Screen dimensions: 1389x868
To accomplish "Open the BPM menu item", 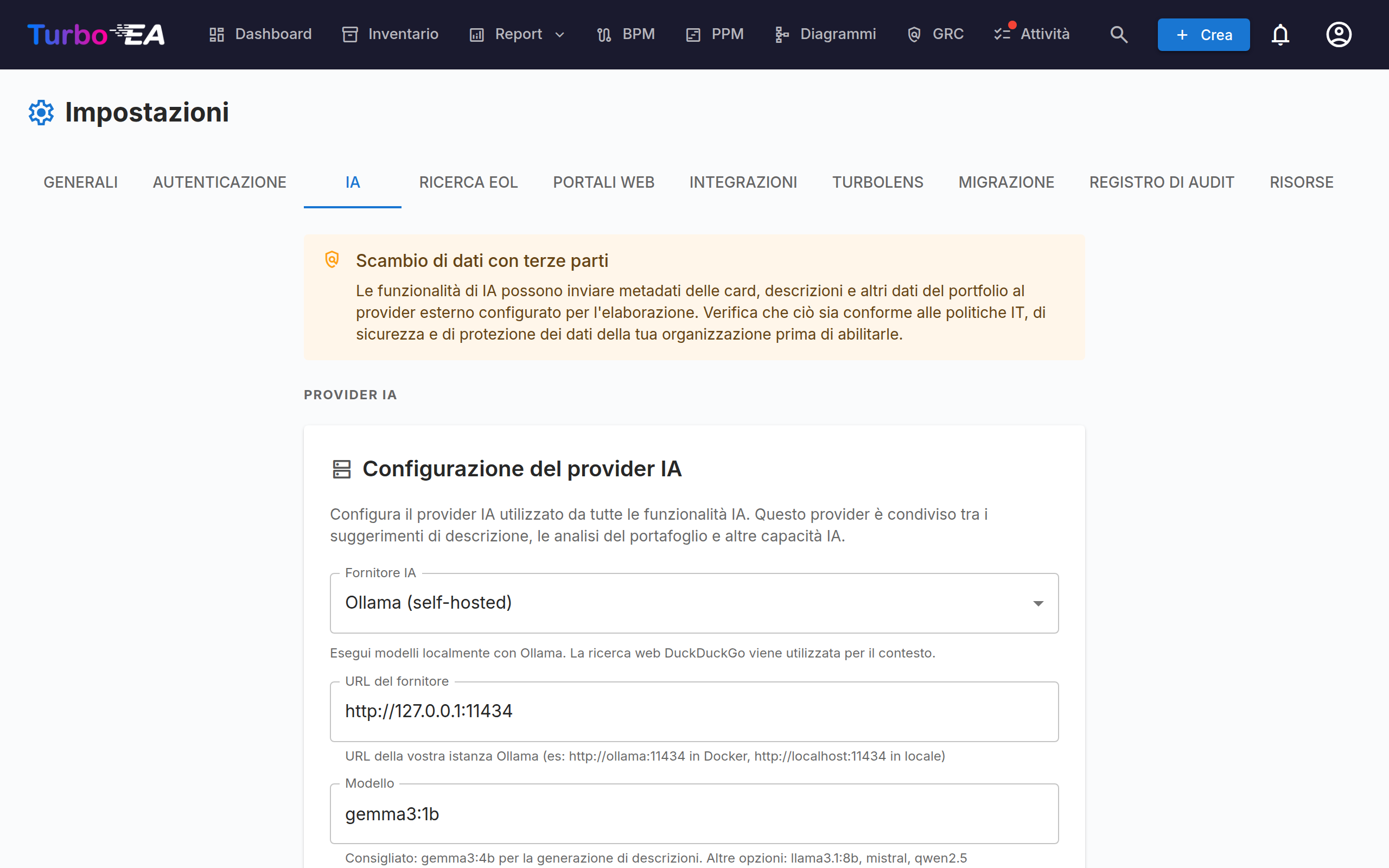I will point(626,34).
